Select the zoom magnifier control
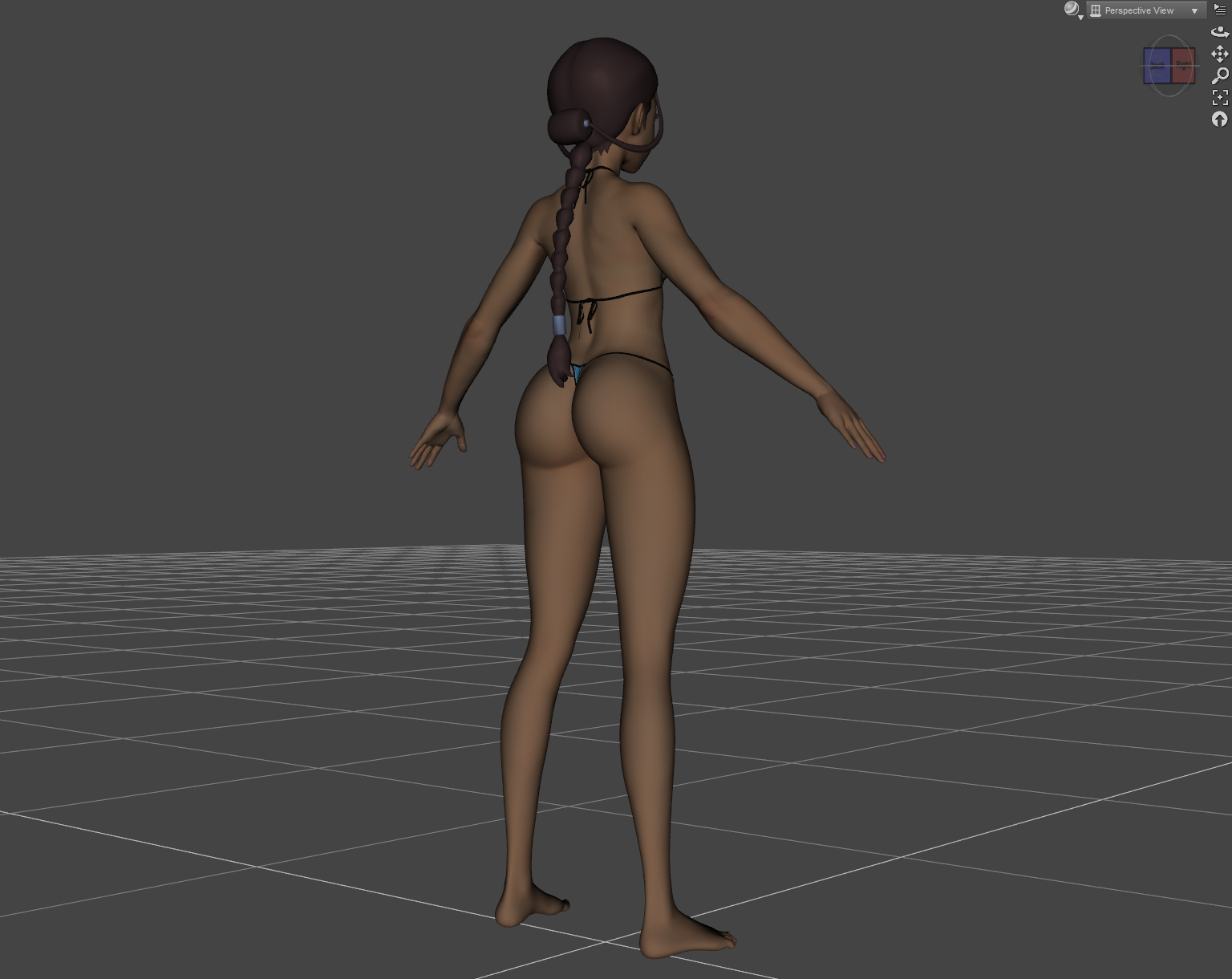1232x979 pixels. (1220, 75)
